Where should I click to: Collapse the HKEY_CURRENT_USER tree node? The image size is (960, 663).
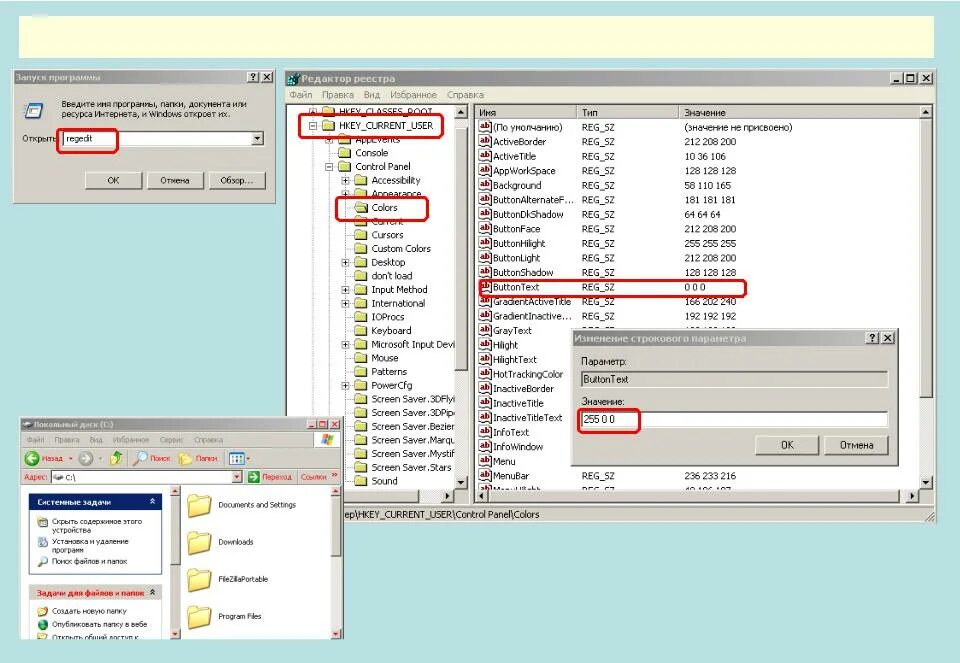pyautogui.click(x=313, y=125)
